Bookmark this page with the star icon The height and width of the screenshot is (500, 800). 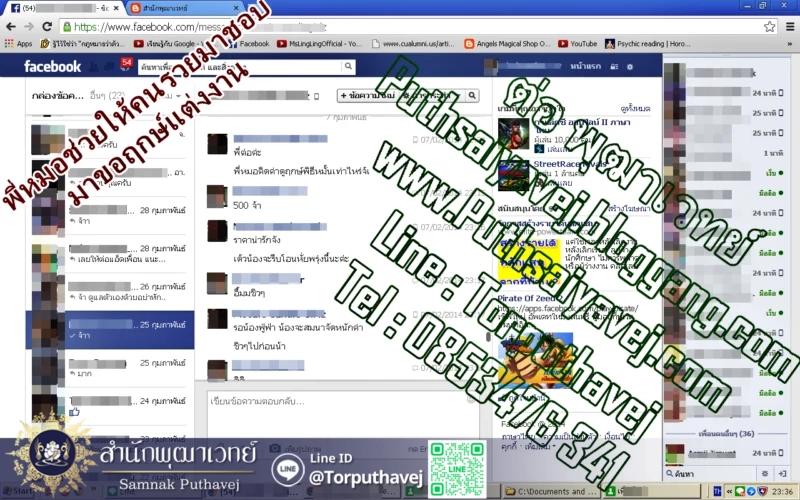[769, 27]
